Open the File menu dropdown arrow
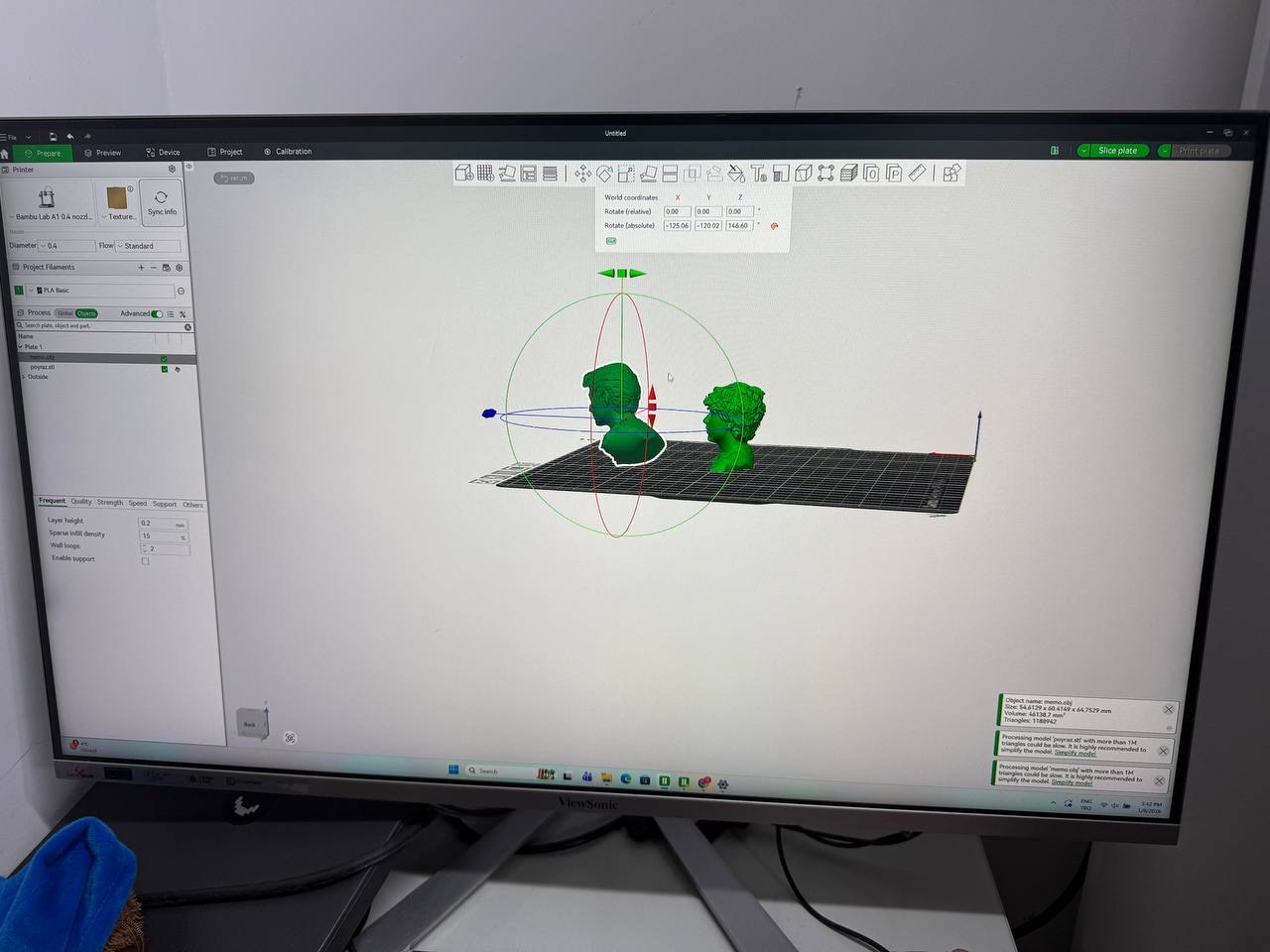Viewport: 1270px width, 952px height. click(28, 137)
